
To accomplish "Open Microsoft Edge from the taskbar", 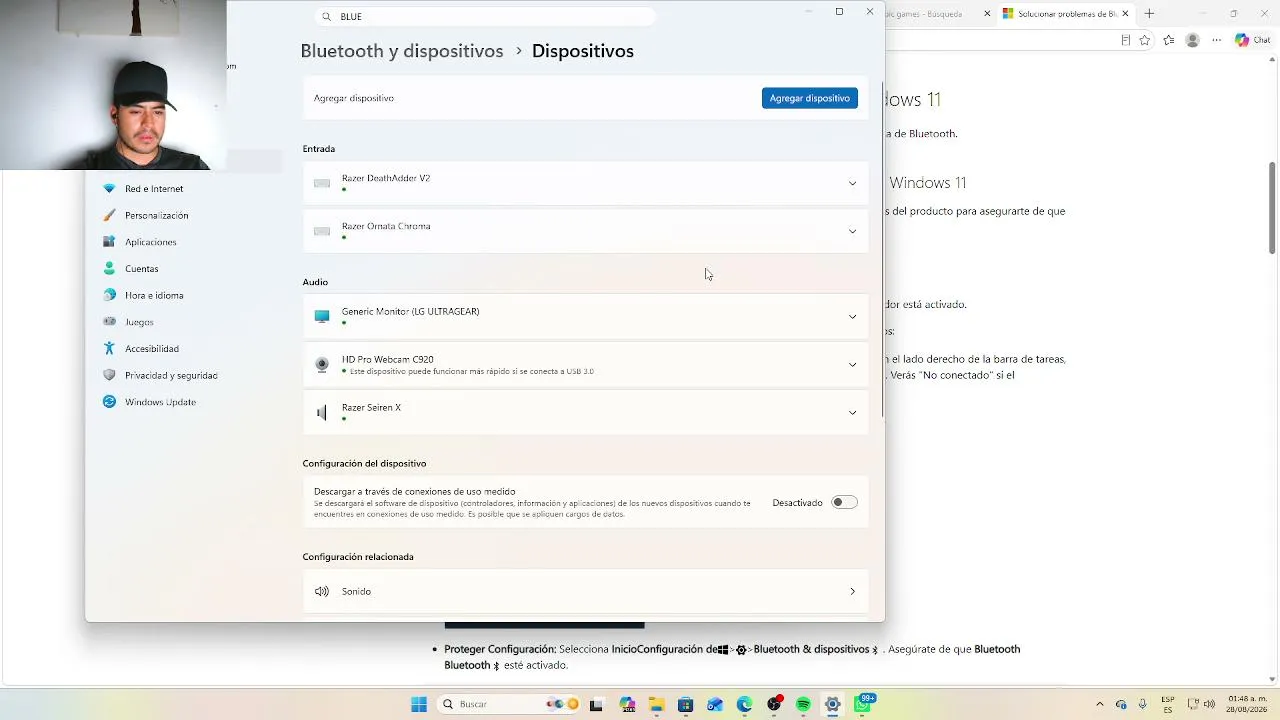I will pos(744,704).
